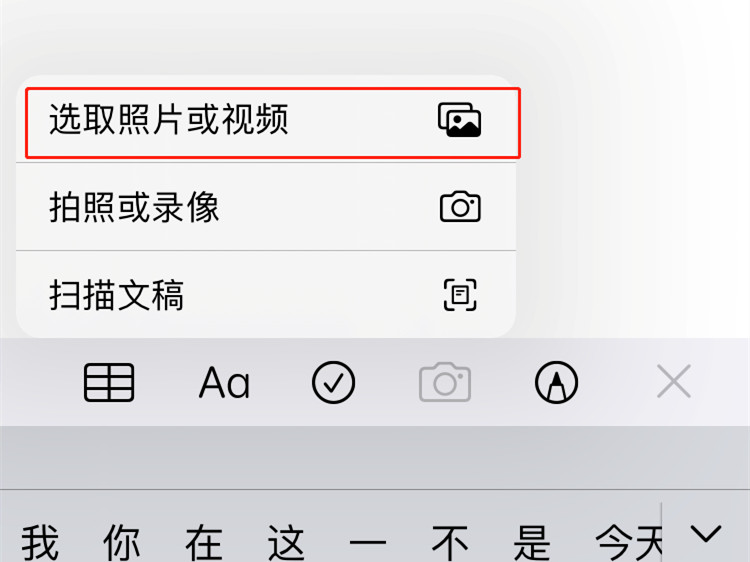Insert a table using the table icon
The image size is (750, 562).
(109, 382)
